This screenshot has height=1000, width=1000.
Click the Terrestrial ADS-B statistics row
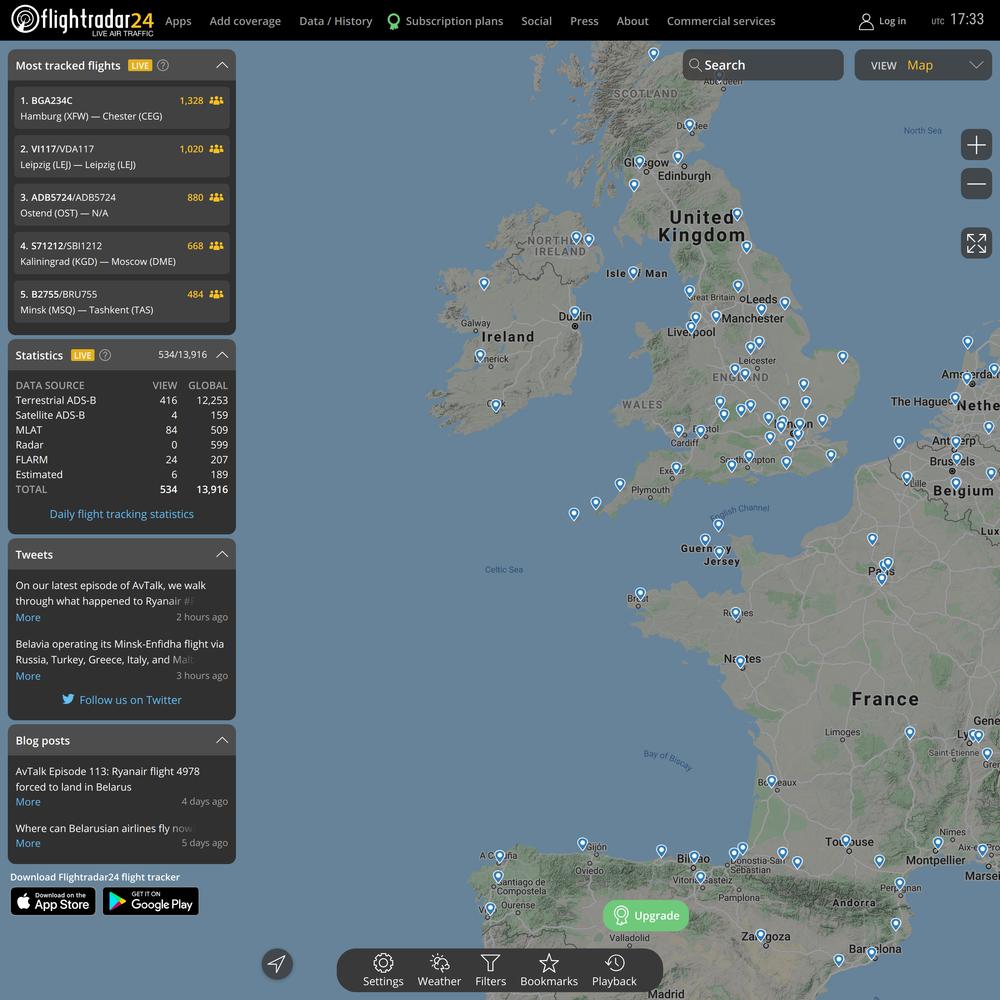[x=122, y=400]
